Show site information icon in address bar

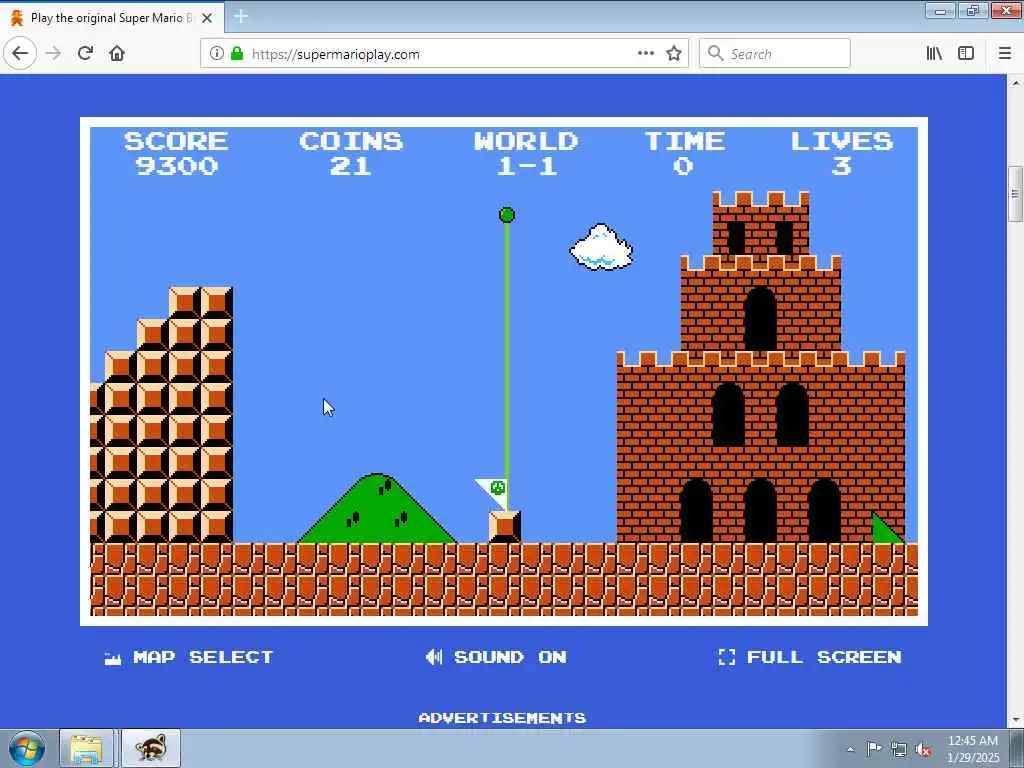(x=216, y=54)
